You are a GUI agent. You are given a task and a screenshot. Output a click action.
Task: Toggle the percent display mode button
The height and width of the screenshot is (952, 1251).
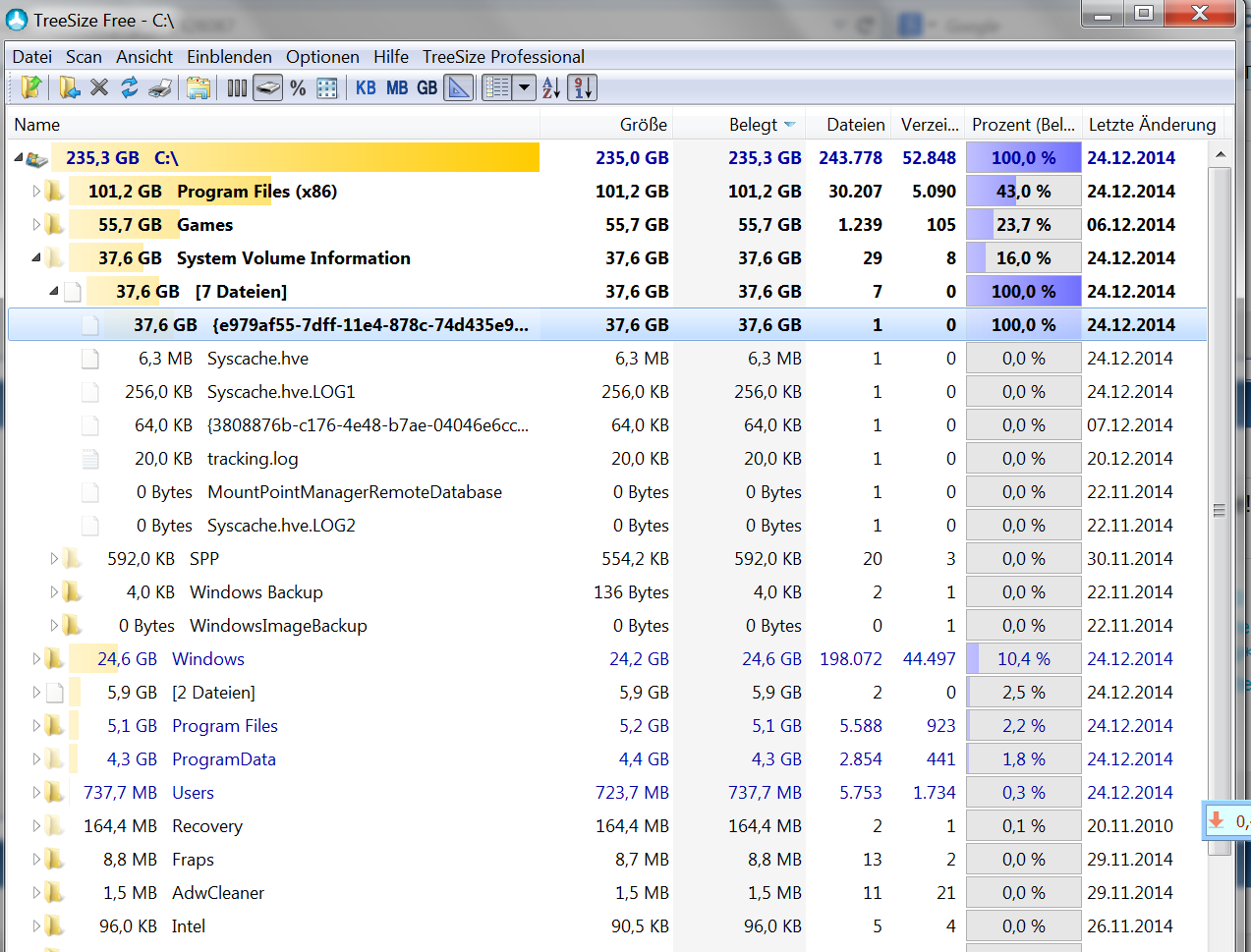(x=298, y=87)
